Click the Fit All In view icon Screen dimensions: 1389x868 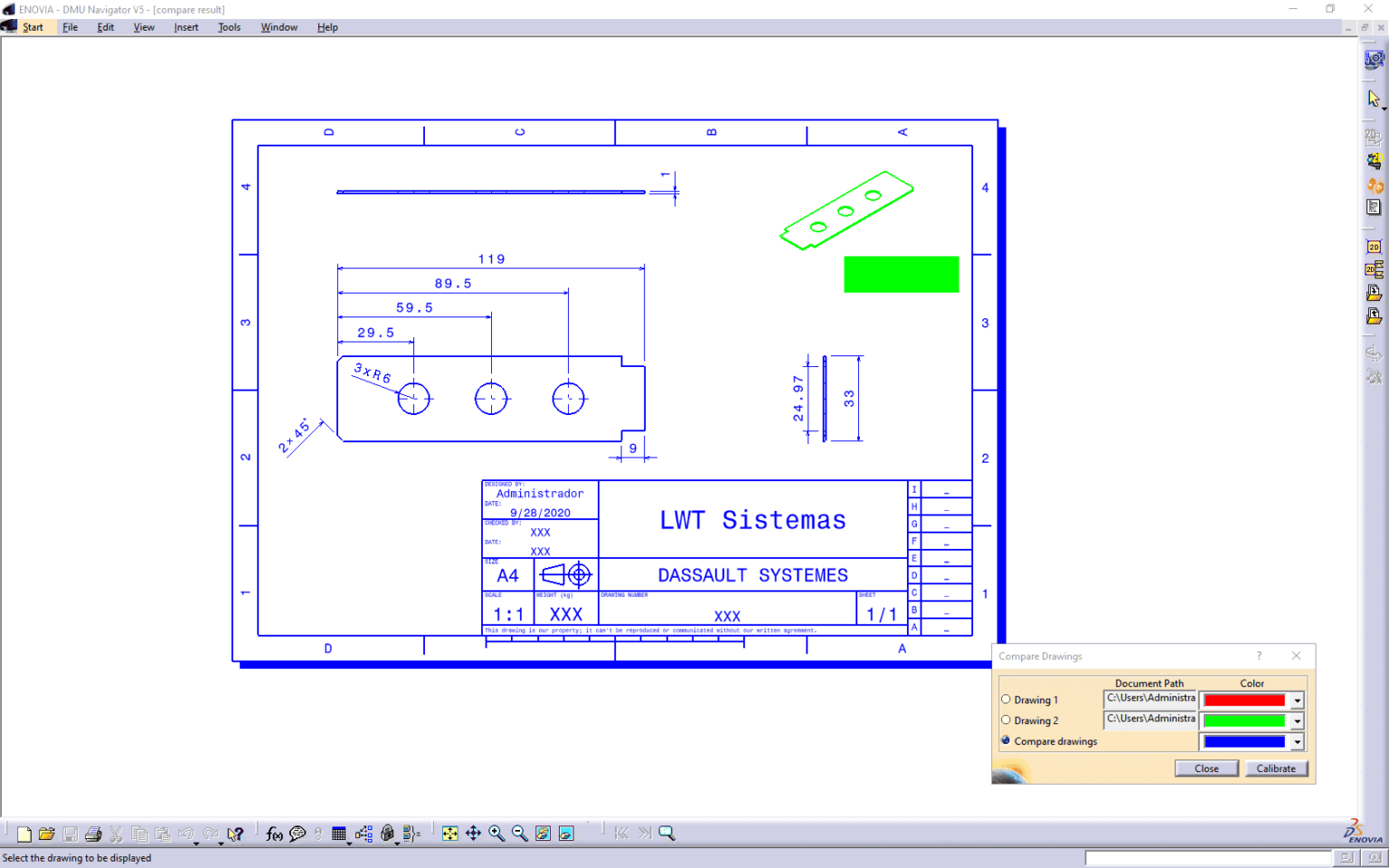pos(450,833)
